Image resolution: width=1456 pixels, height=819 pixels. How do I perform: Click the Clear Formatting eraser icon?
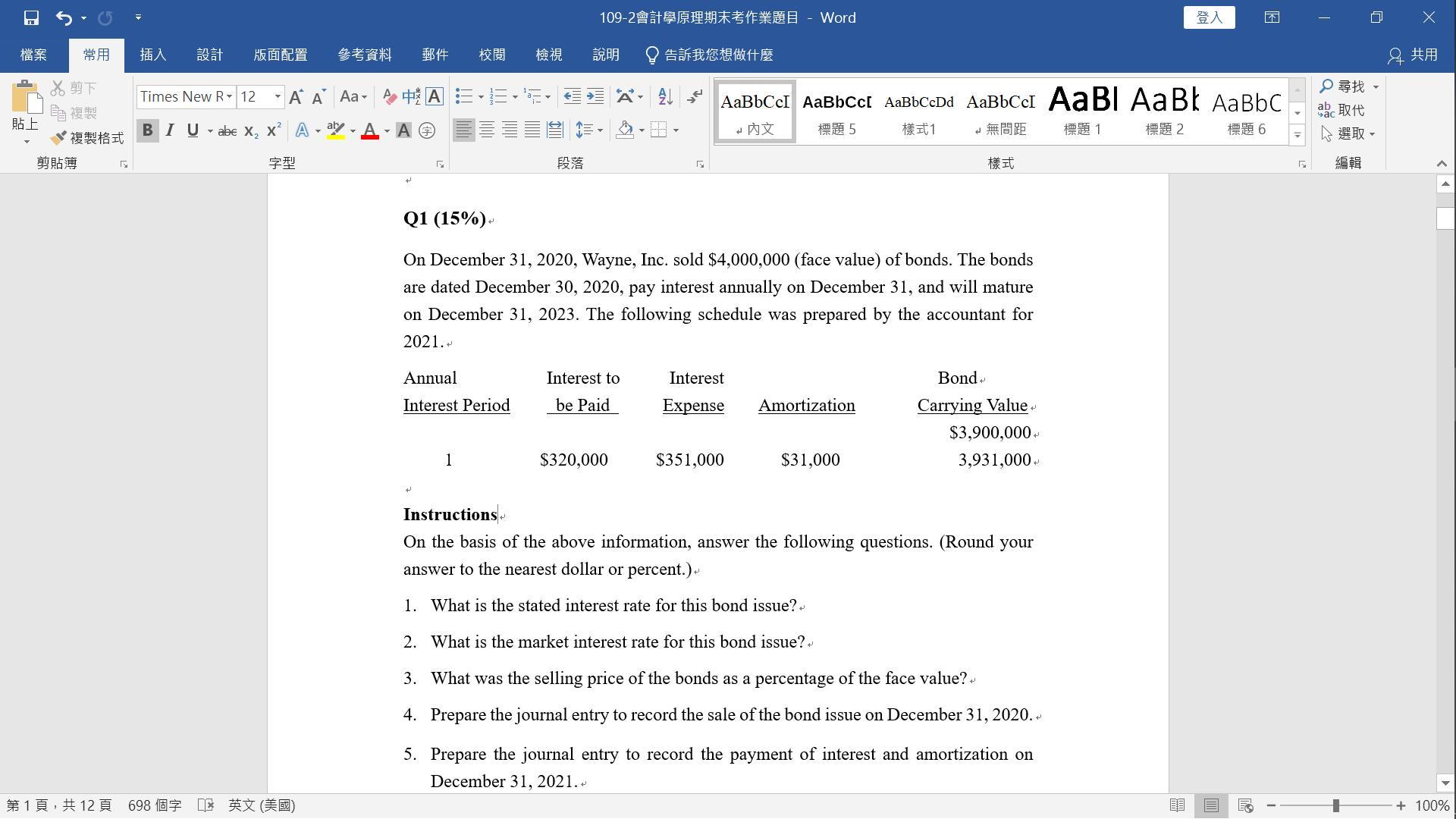coord(389,96)
